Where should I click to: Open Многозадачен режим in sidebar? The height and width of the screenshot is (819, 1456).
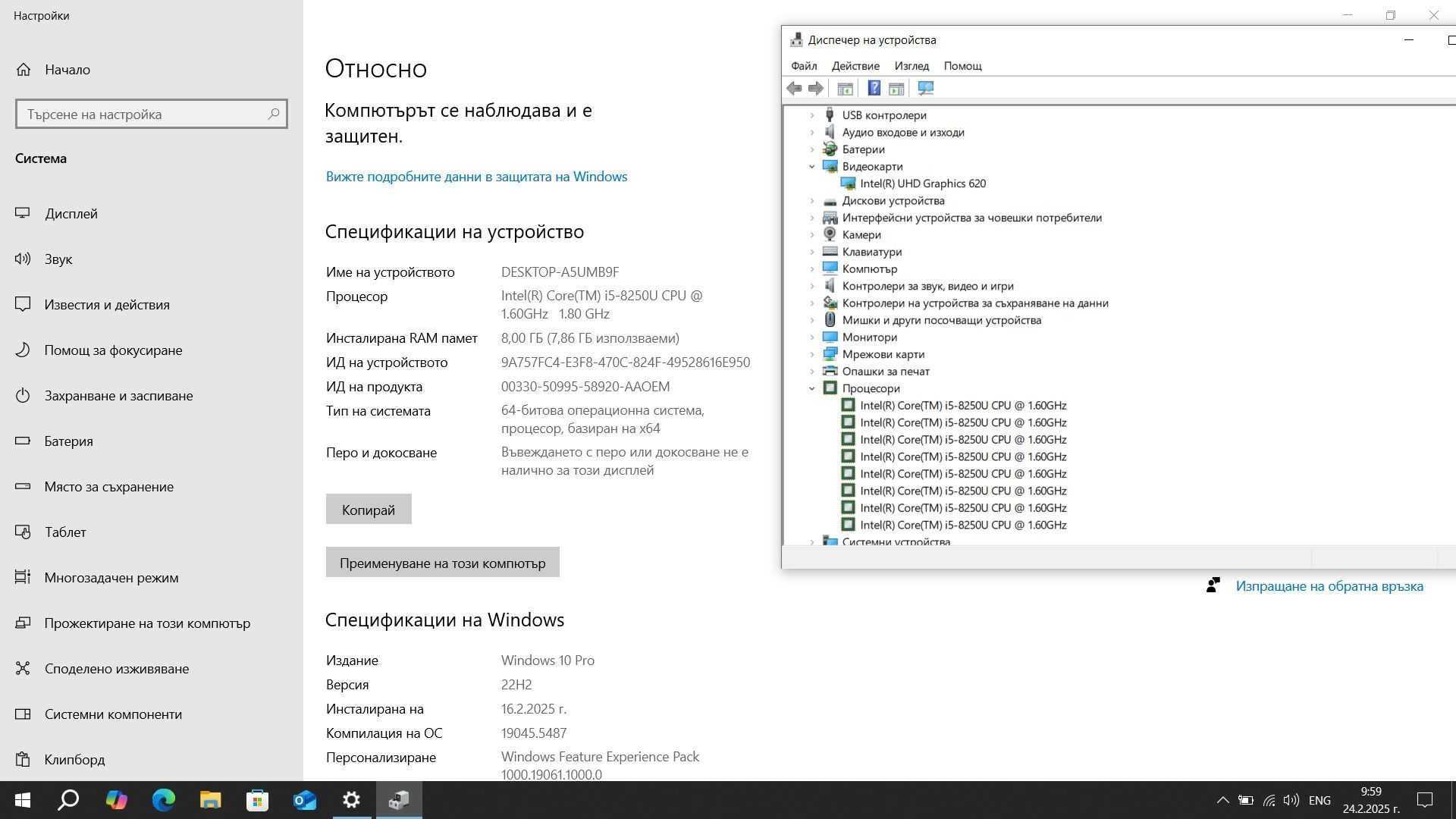[111, 578]
